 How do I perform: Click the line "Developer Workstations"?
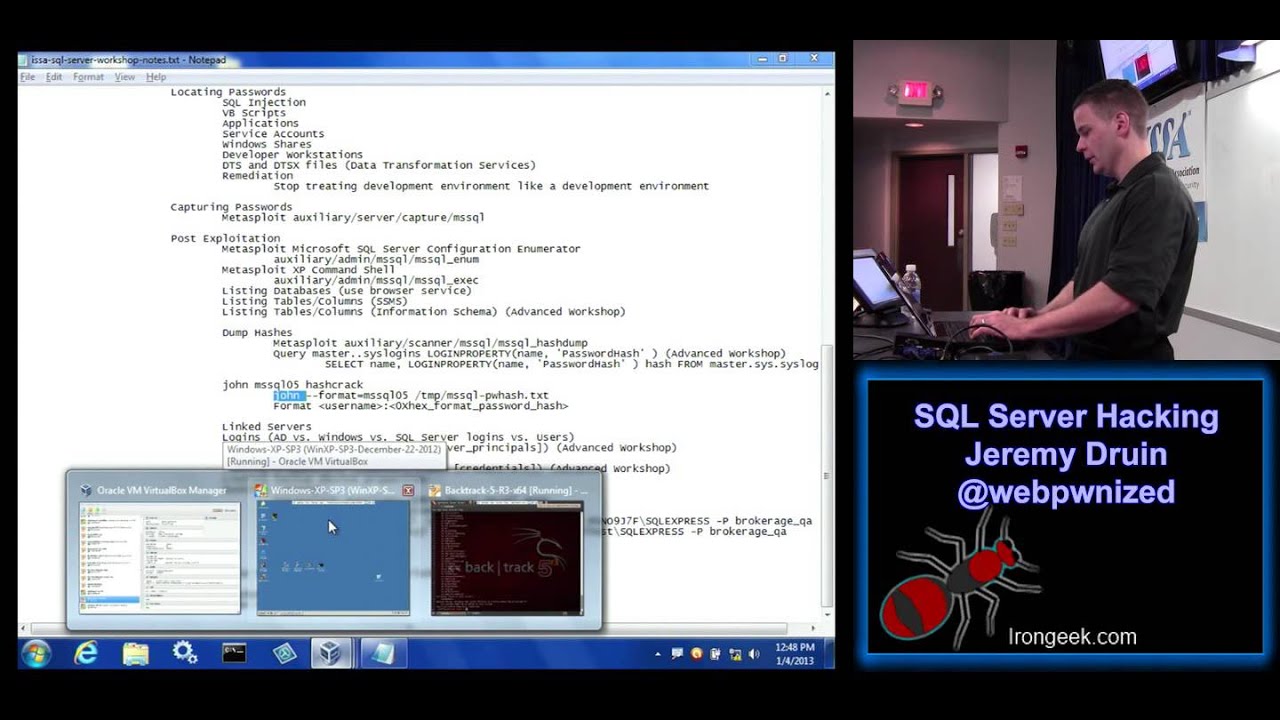(293, 155)
